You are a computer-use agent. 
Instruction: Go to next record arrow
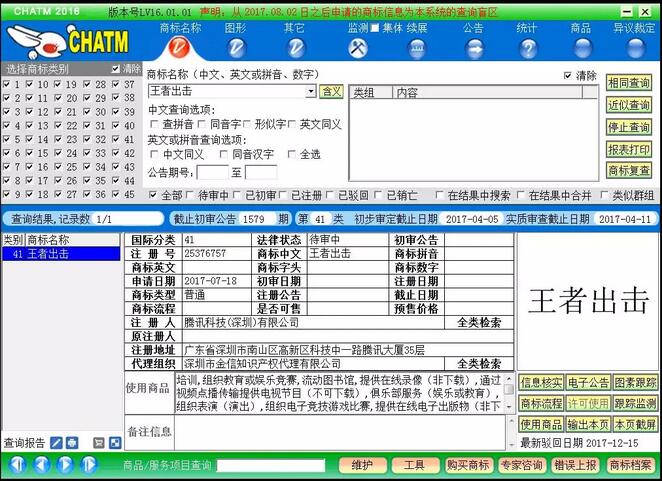pyautogui.click(x=65, y=465)
